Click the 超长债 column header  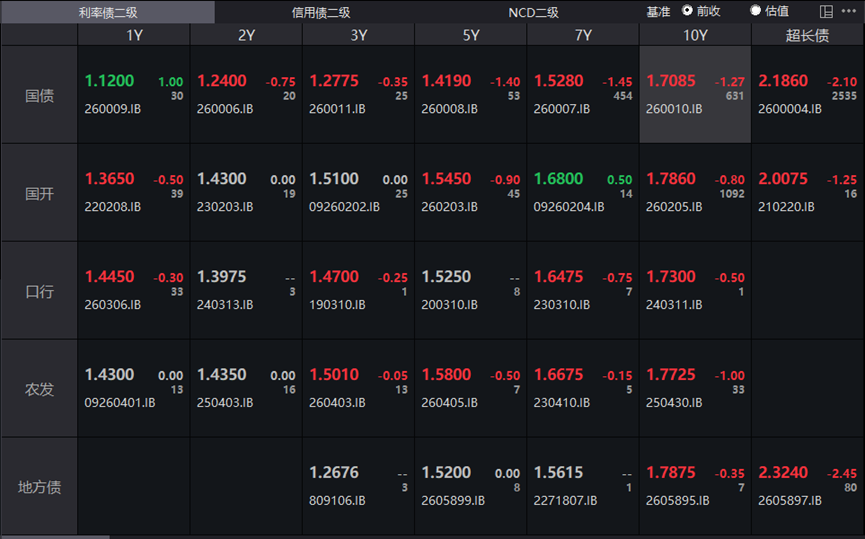[x=808, y=35]
